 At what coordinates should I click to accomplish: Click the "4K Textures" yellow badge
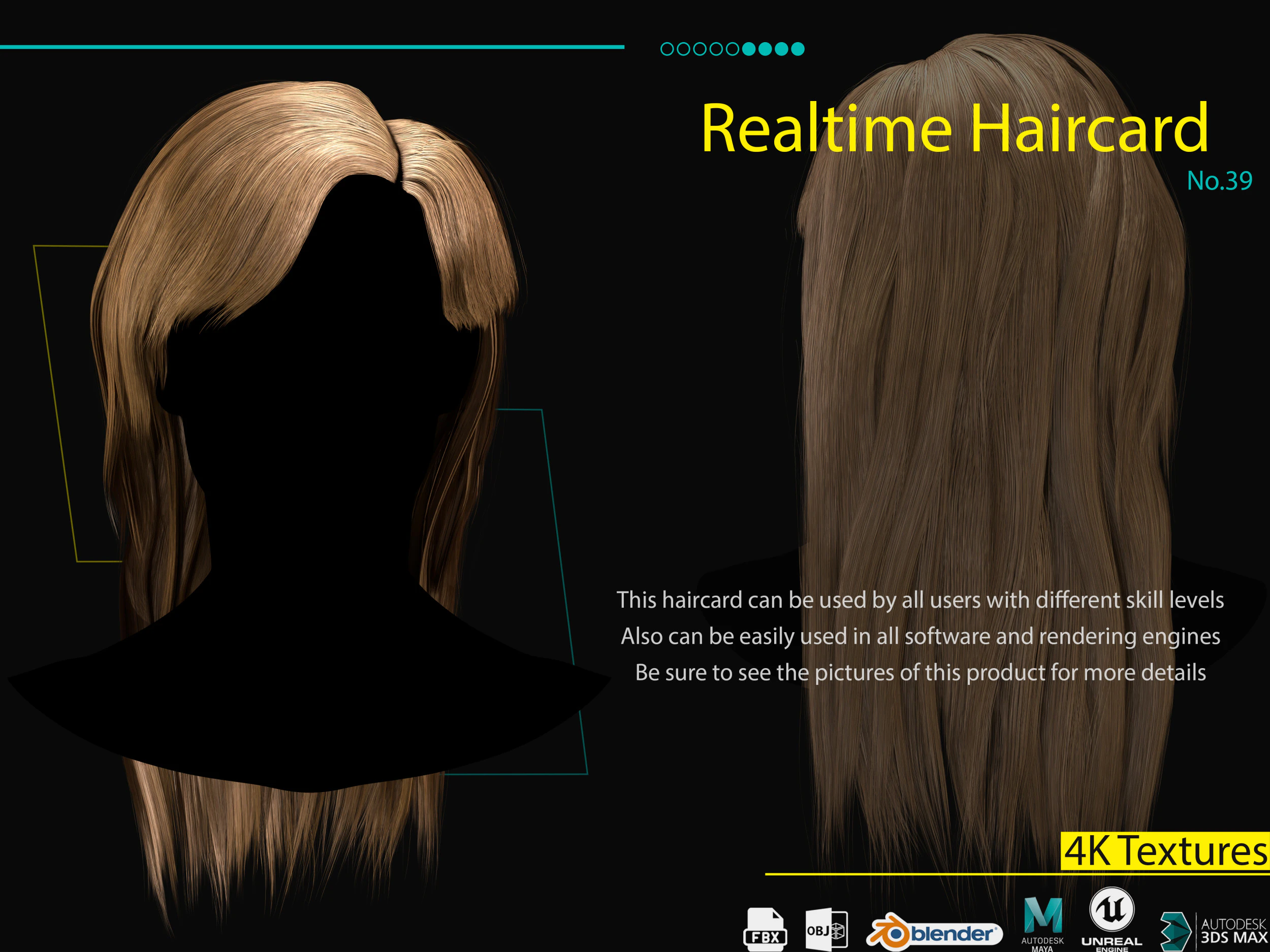[1165, 850]
